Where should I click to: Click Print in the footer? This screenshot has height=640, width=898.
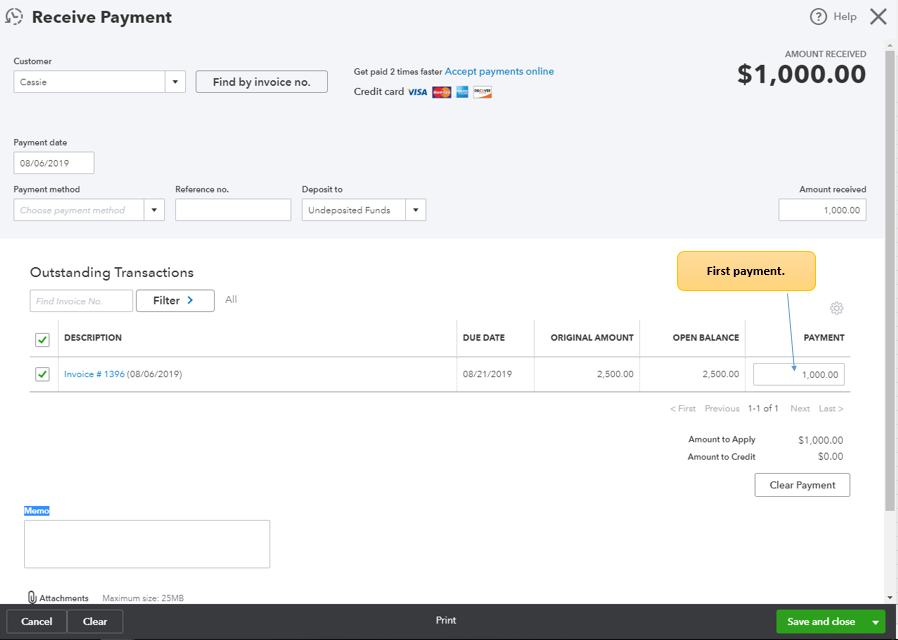446,621
